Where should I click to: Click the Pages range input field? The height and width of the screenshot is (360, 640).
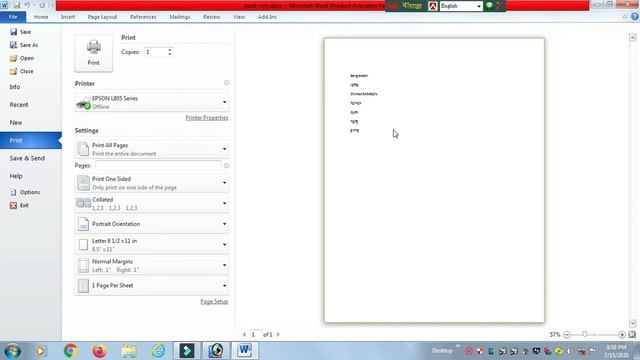158,165
